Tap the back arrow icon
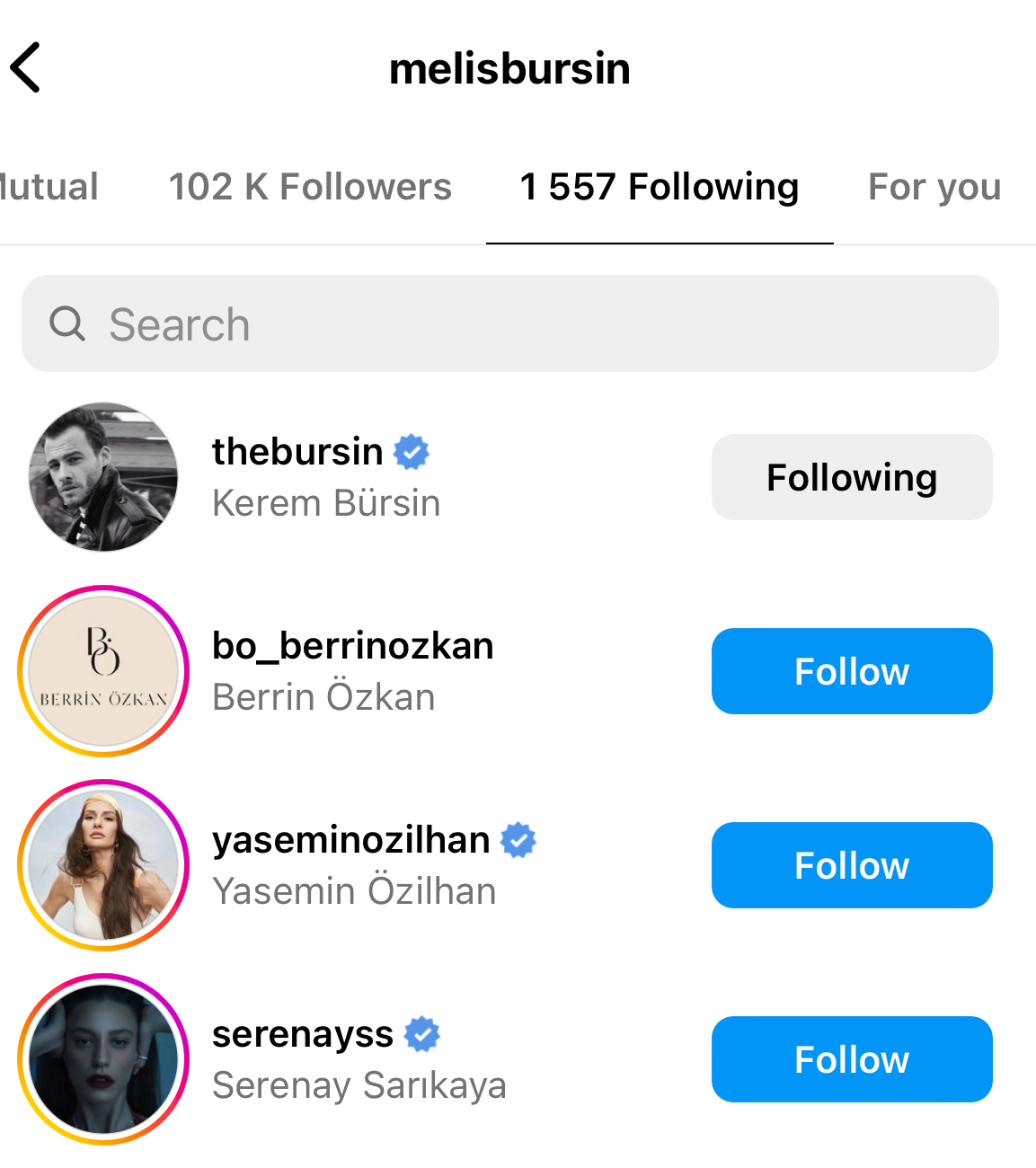Screen dimensions: 1036x1168 [26, 67]
